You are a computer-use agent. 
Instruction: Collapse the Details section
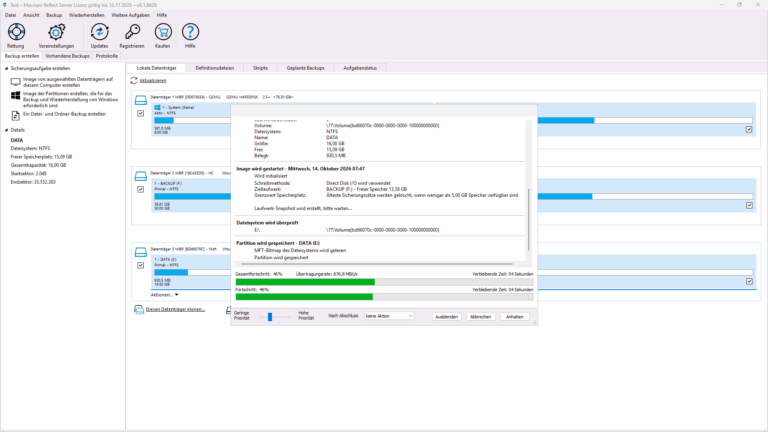(x=6, y=130)
